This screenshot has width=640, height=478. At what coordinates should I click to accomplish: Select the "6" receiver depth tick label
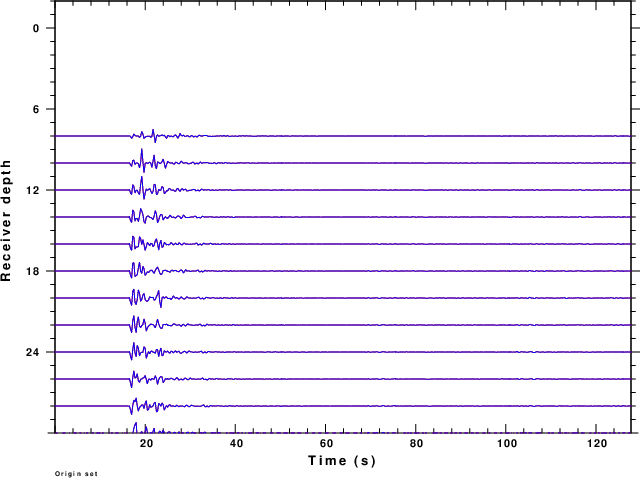[36, 109]
